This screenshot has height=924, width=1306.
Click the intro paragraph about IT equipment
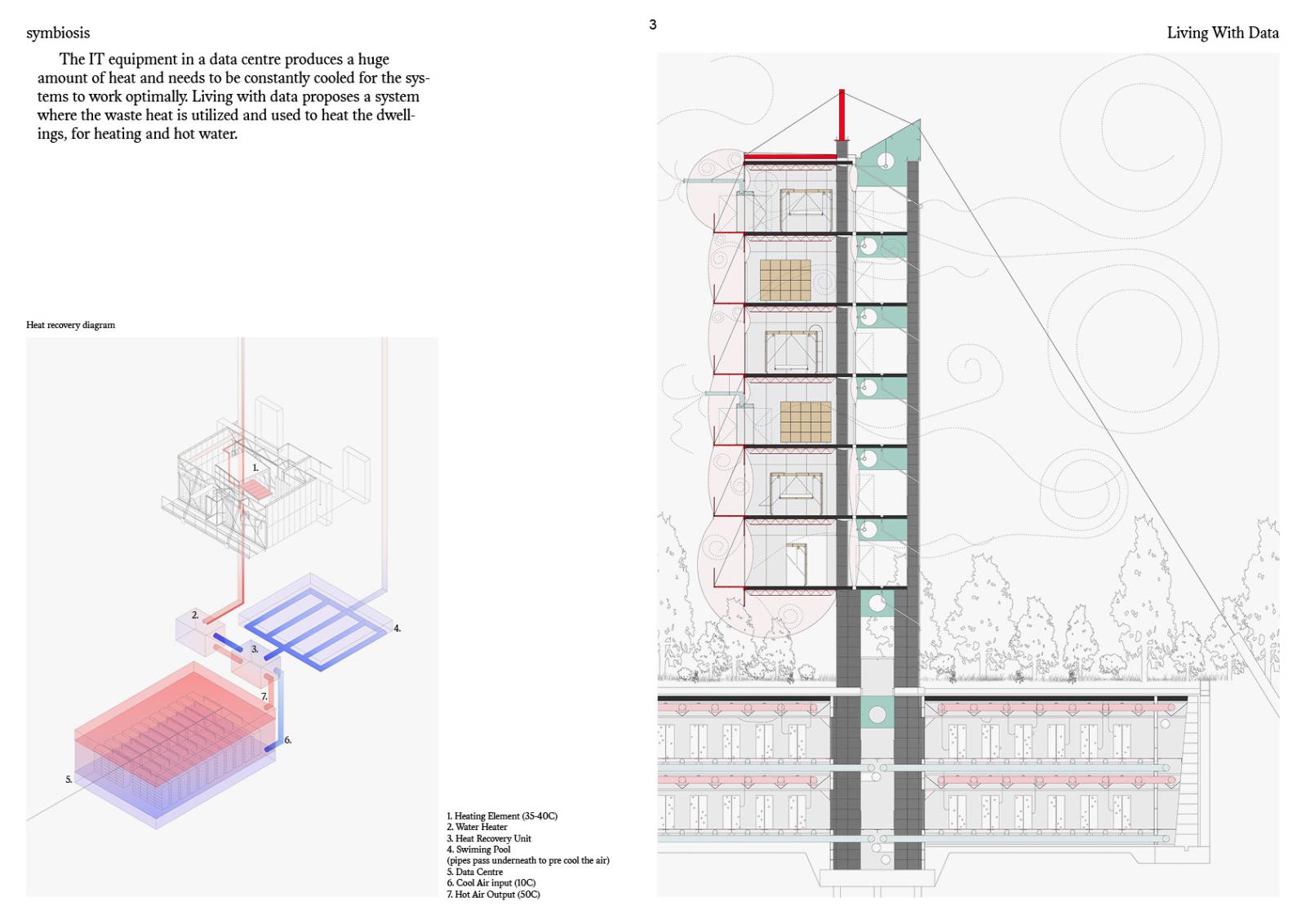233,96
